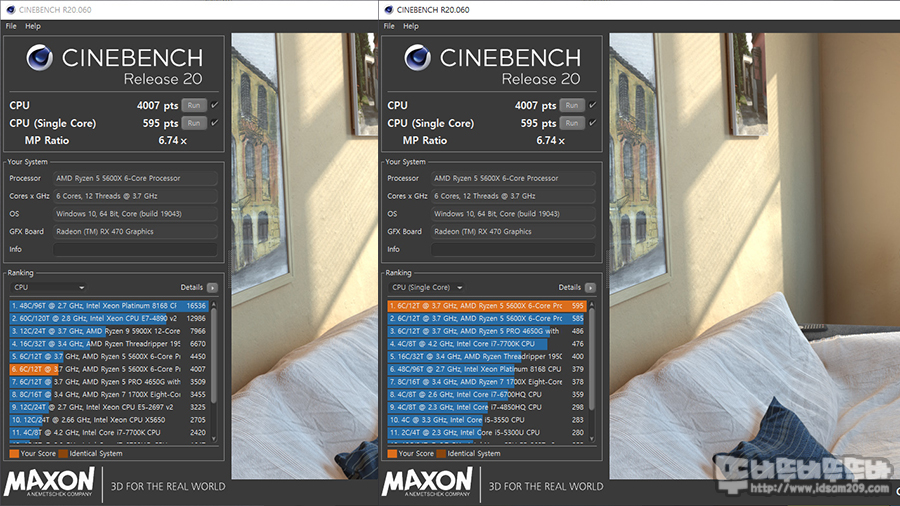
Task: Select Ryzen 5 PRO 4650G row scoring 3509
Action: (109, 382)
